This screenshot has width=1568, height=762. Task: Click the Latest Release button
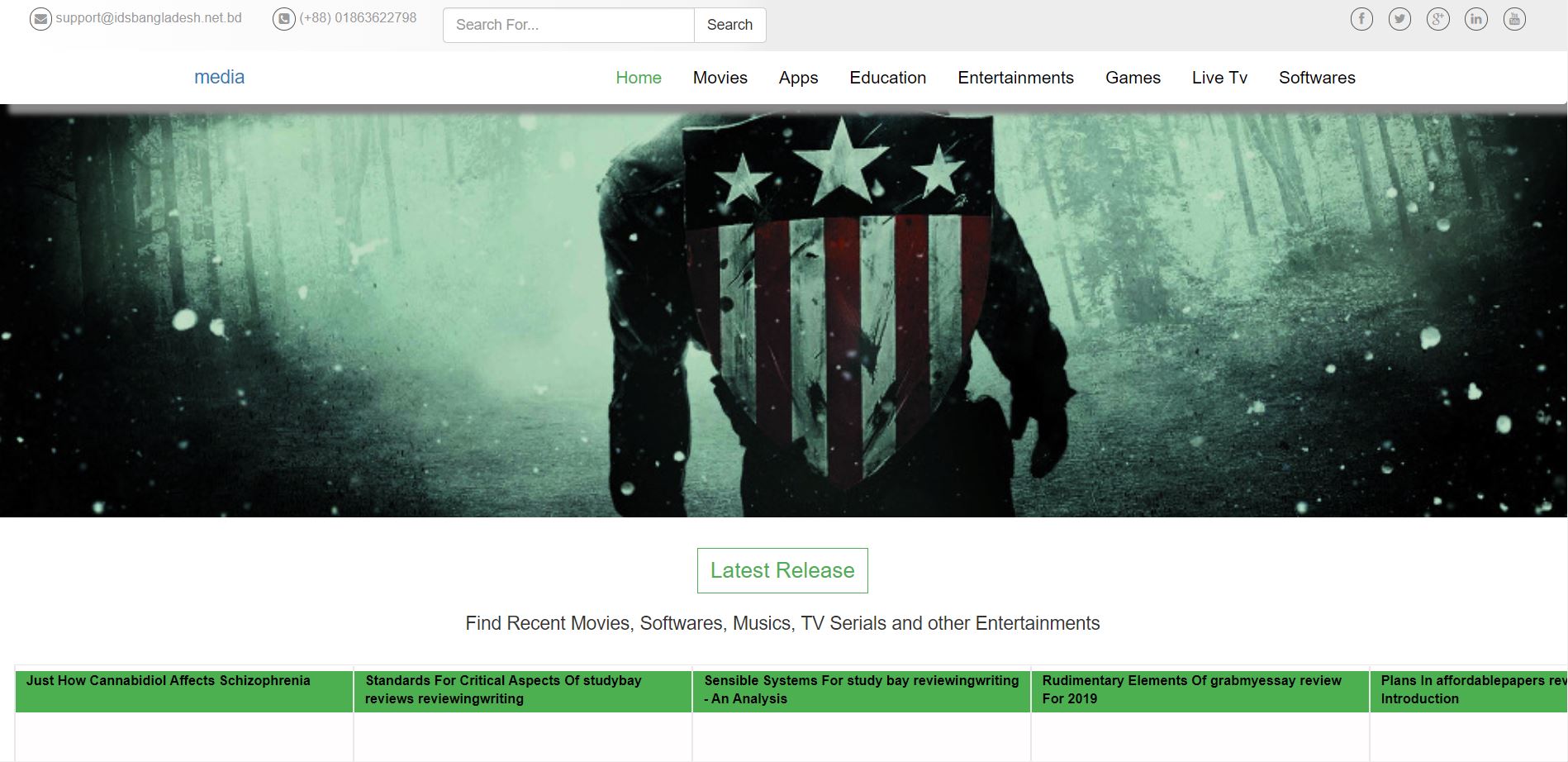(782, 570)
